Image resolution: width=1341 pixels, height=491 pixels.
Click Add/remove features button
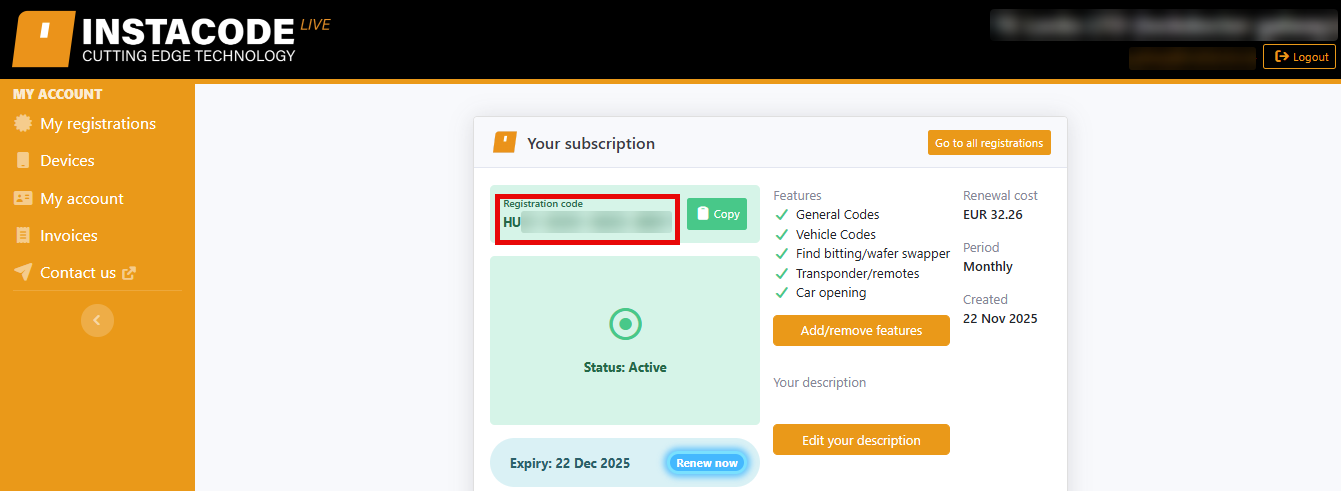[861, 330]
